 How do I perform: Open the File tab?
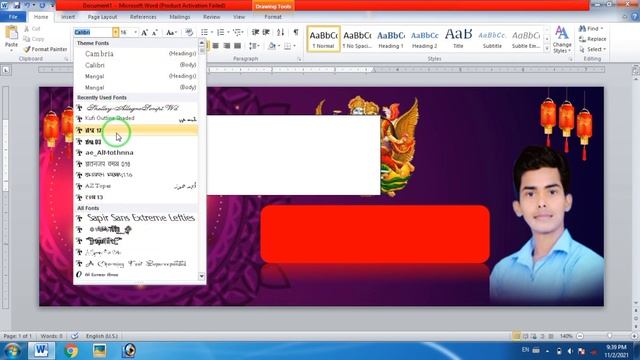13,17
